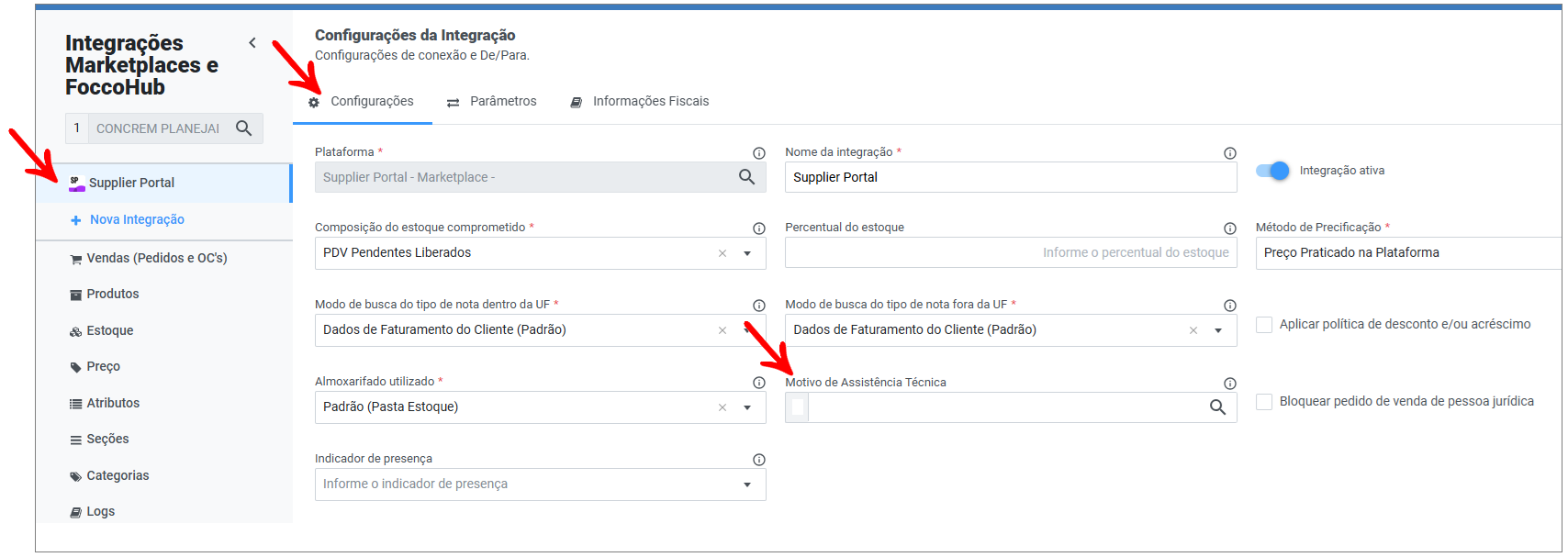This screenshot has height=557, width=1568.
Task: Switch to the Informações Fiscais tab
Action: [640, 102]
